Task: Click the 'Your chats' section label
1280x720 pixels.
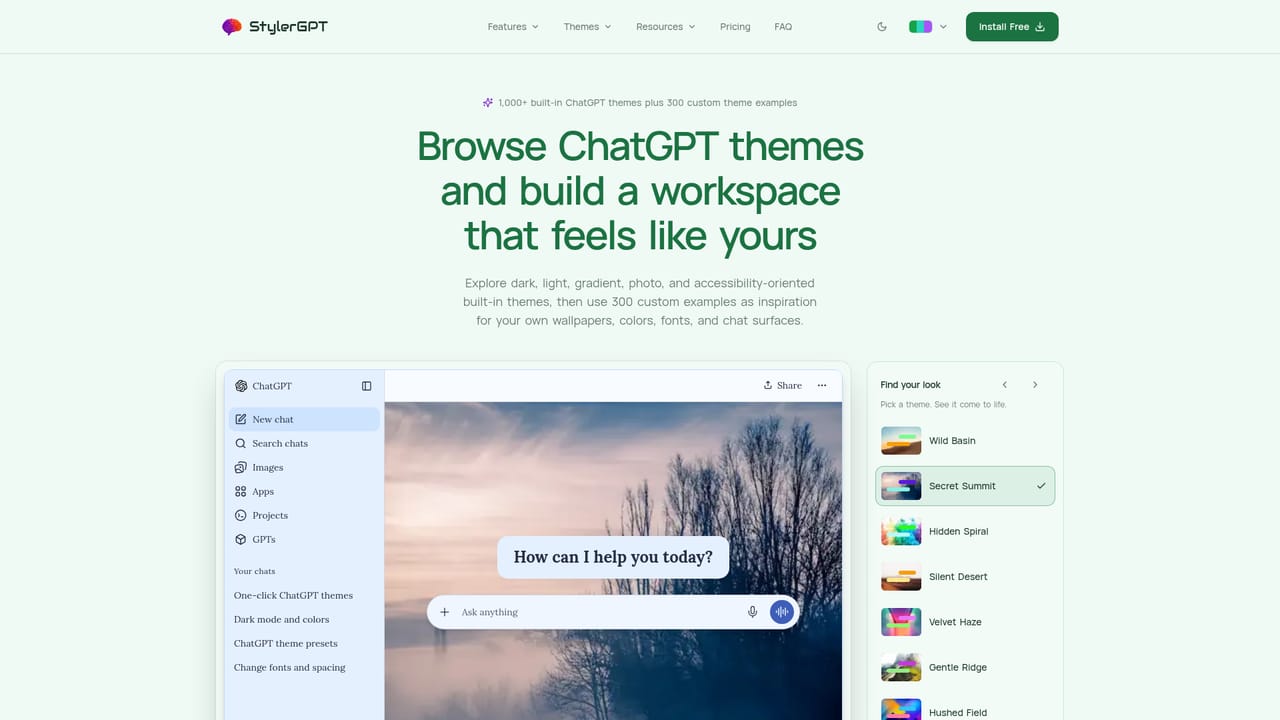Action: point(254,571)
